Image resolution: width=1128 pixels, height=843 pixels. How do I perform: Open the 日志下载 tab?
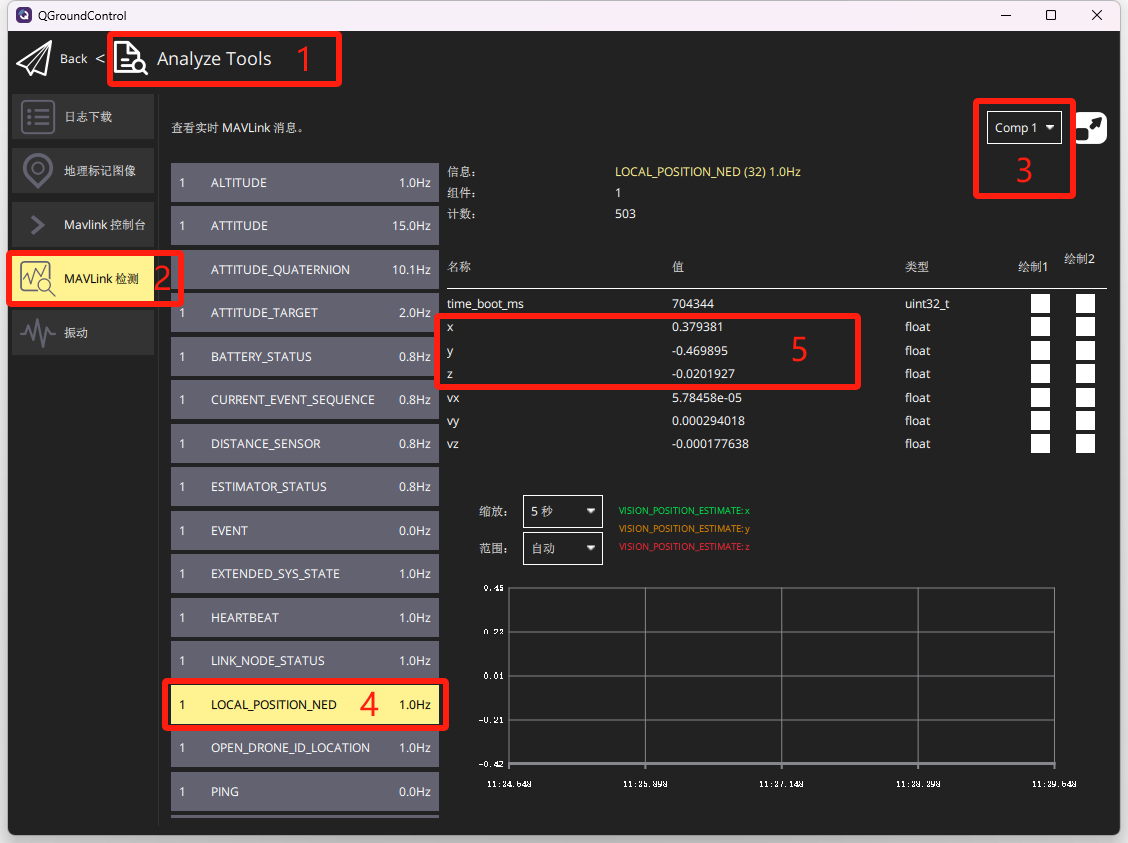coord(83,117)
